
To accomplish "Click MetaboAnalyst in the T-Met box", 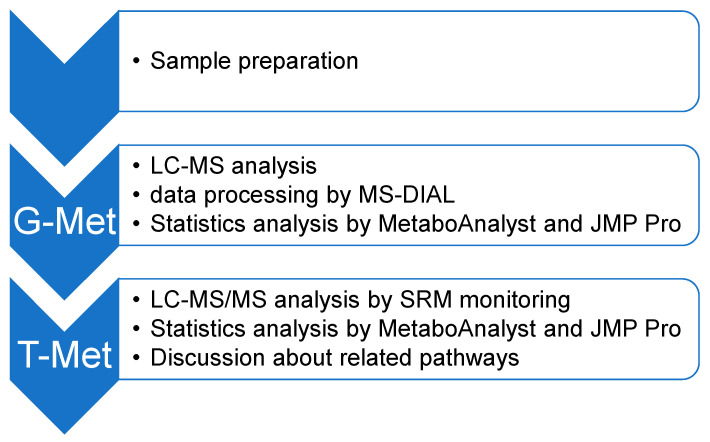I will (x=457, y=329).
